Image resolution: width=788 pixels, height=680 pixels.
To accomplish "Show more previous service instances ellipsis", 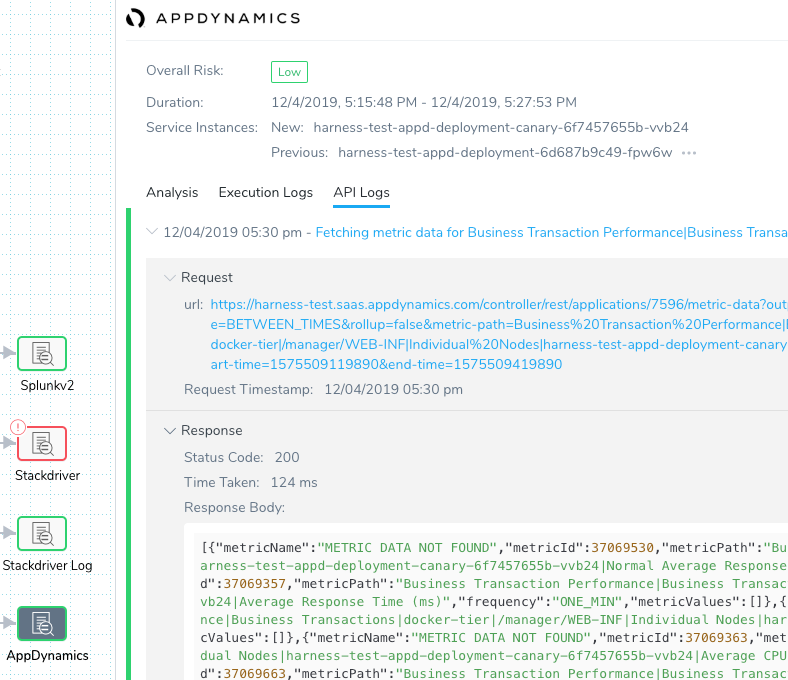I will tap(689, 153).
